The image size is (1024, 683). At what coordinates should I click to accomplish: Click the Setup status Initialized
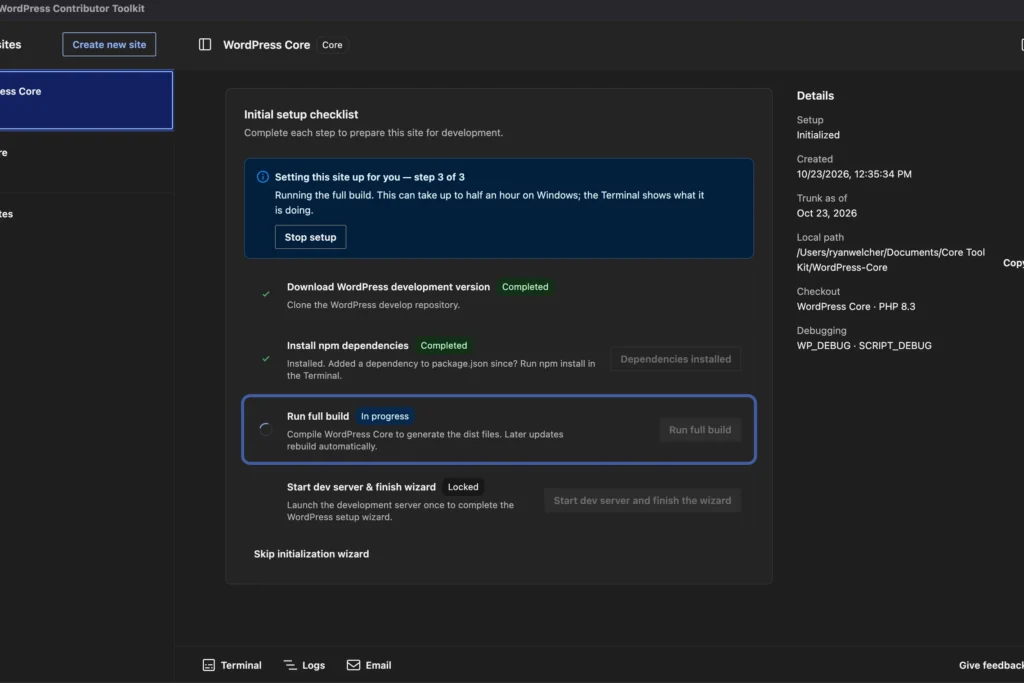click(x=818, y=135)
